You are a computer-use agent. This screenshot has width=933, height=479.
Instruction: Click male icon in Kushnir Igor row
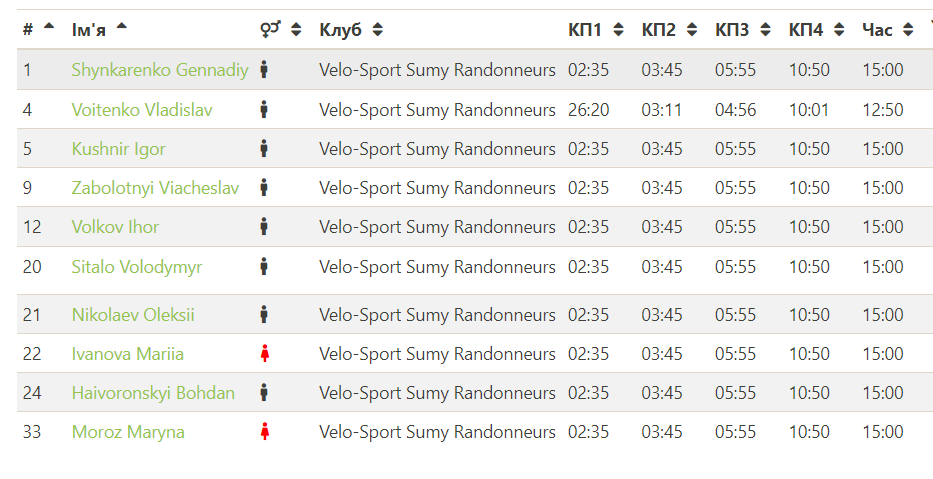click(264, 149)
